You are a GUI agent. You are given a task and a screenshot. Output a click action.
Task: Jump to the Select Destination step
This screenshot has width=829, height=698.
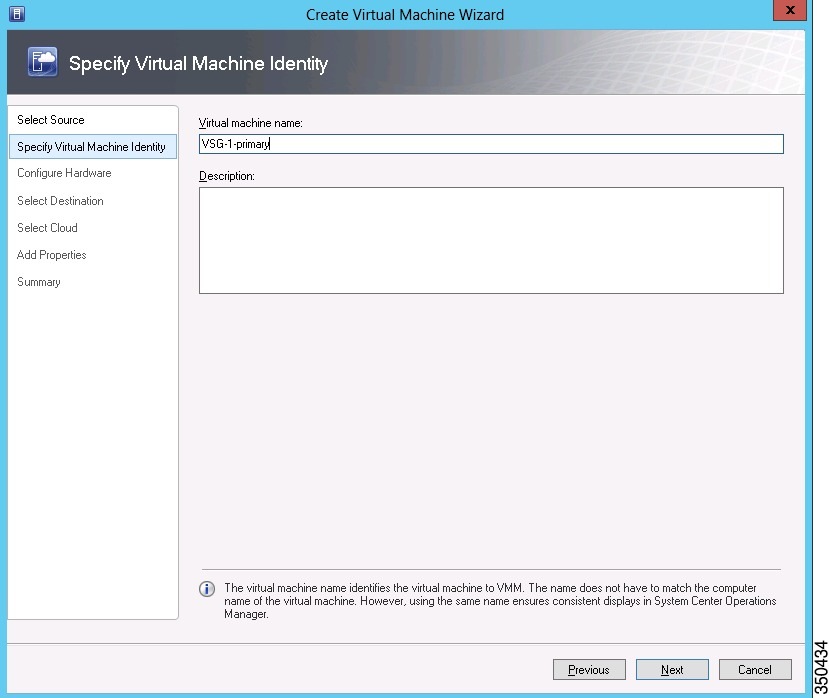point(60,201)
